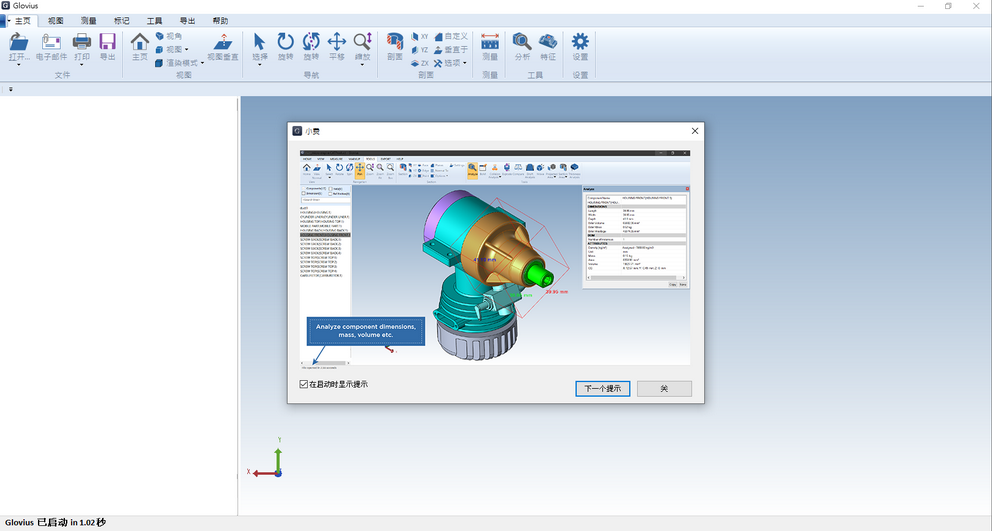
Task: Expand the 选择 tool dropdown arrow
Action: click(259, 65)
